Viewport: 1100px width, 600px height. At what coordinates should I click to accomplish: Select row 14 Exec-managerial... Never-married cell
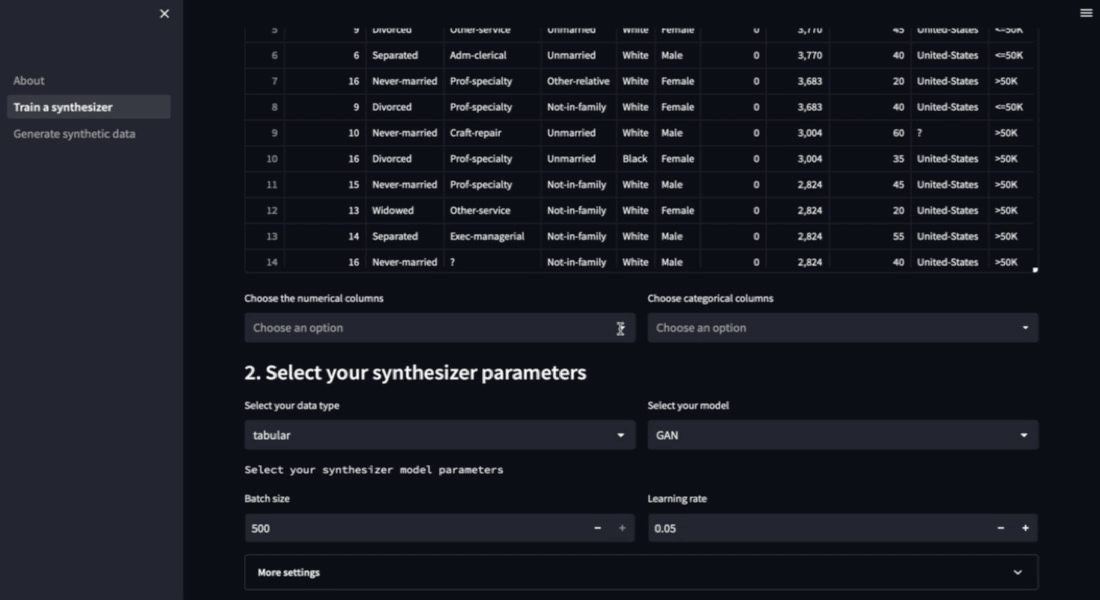click(x=404, y=262)
